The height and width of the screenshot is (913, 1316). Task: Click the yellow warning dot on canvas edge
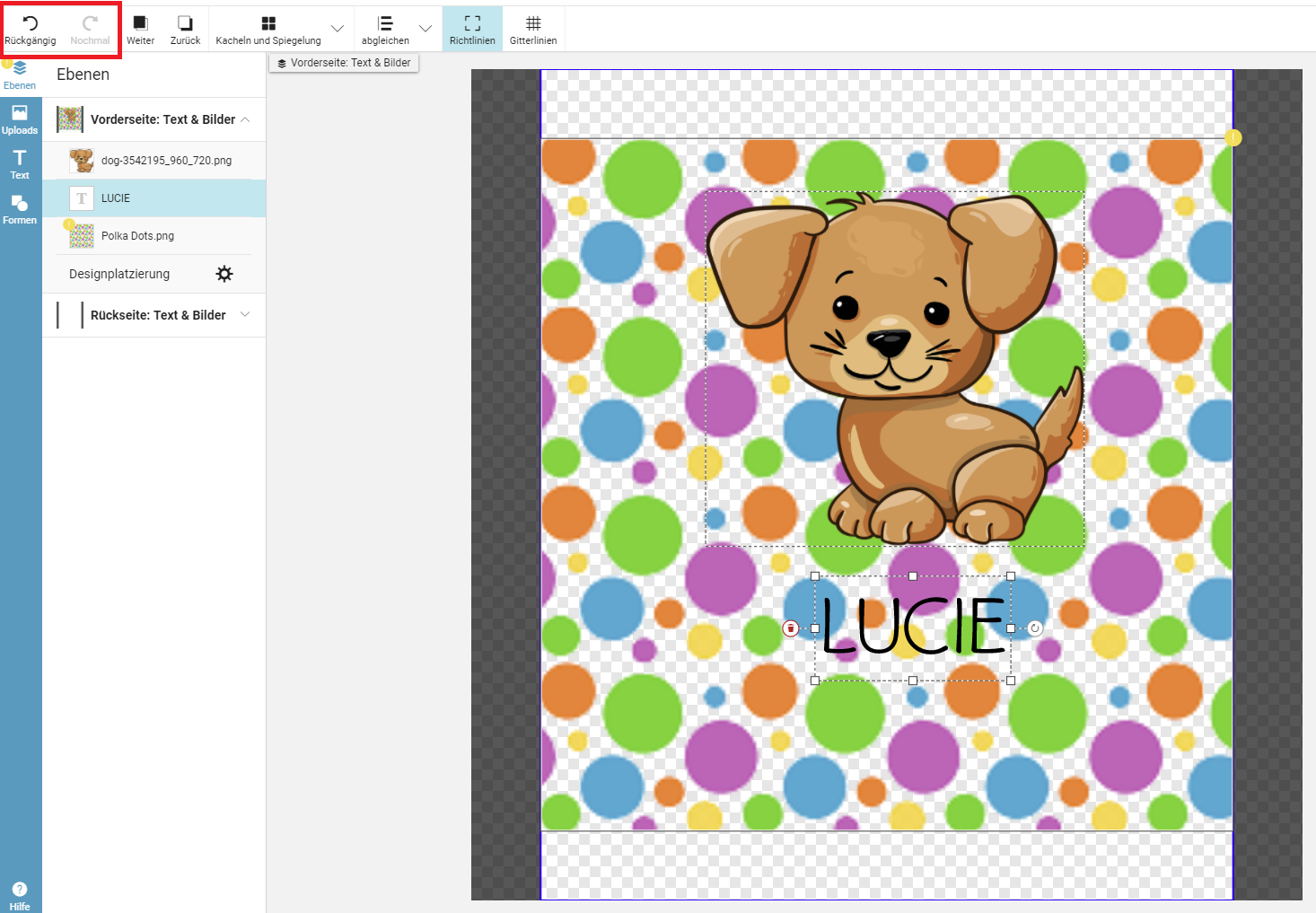(x=1233, y=137)
